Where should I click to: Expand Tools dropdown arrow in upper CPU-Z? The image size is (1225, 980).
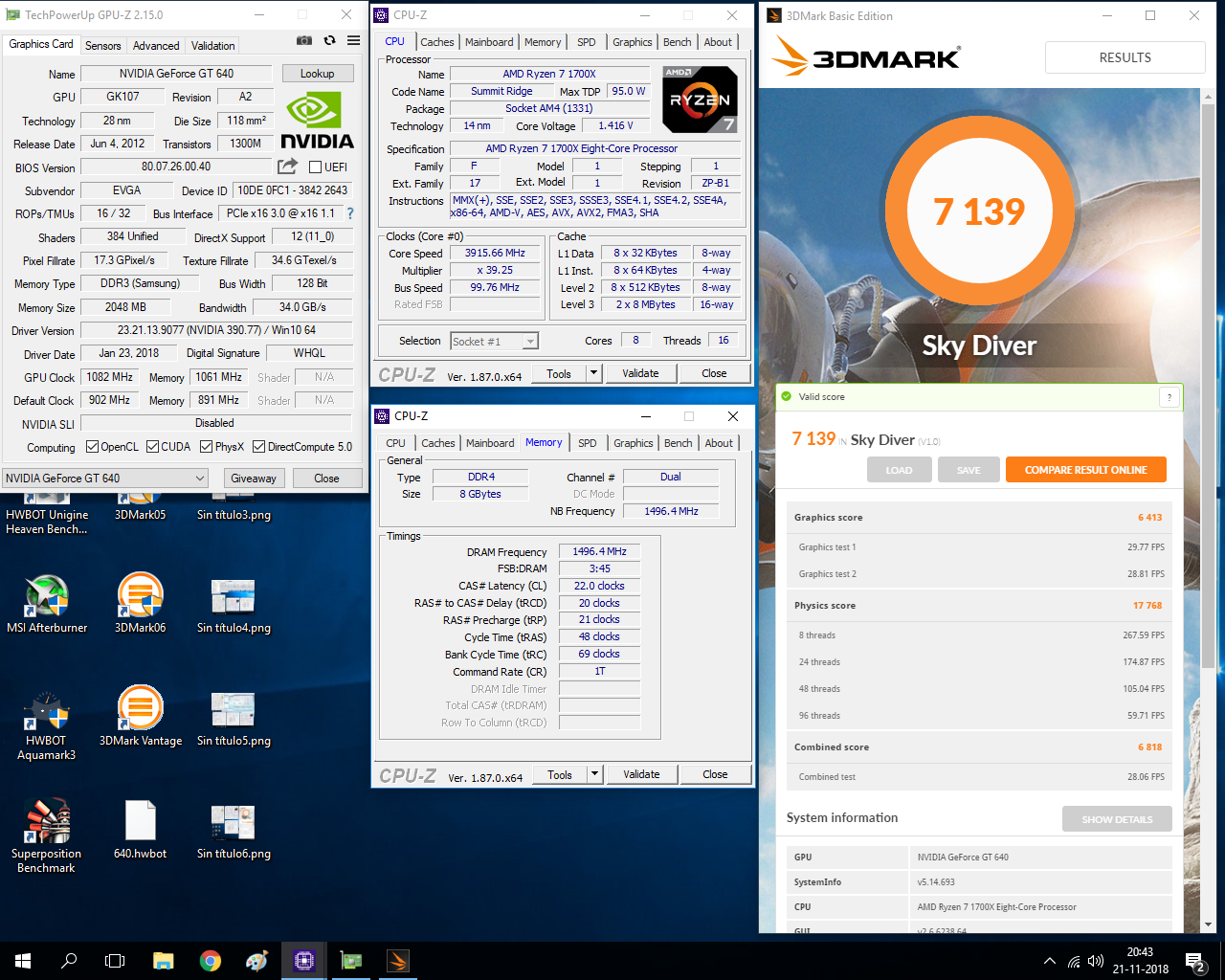coord(593,373)
